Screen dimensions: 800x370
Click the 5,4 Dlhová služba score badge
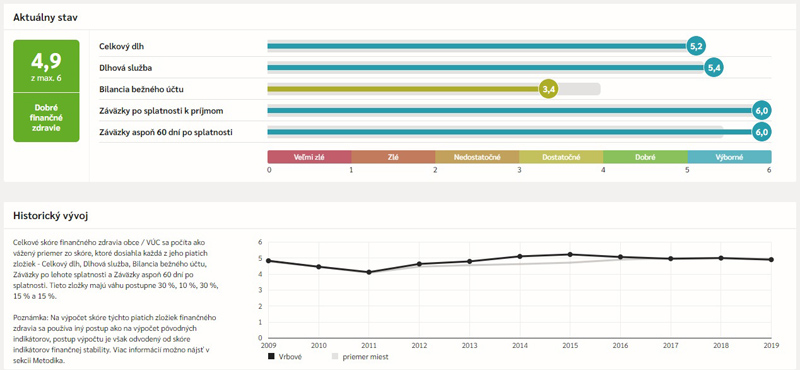[713, 67]
